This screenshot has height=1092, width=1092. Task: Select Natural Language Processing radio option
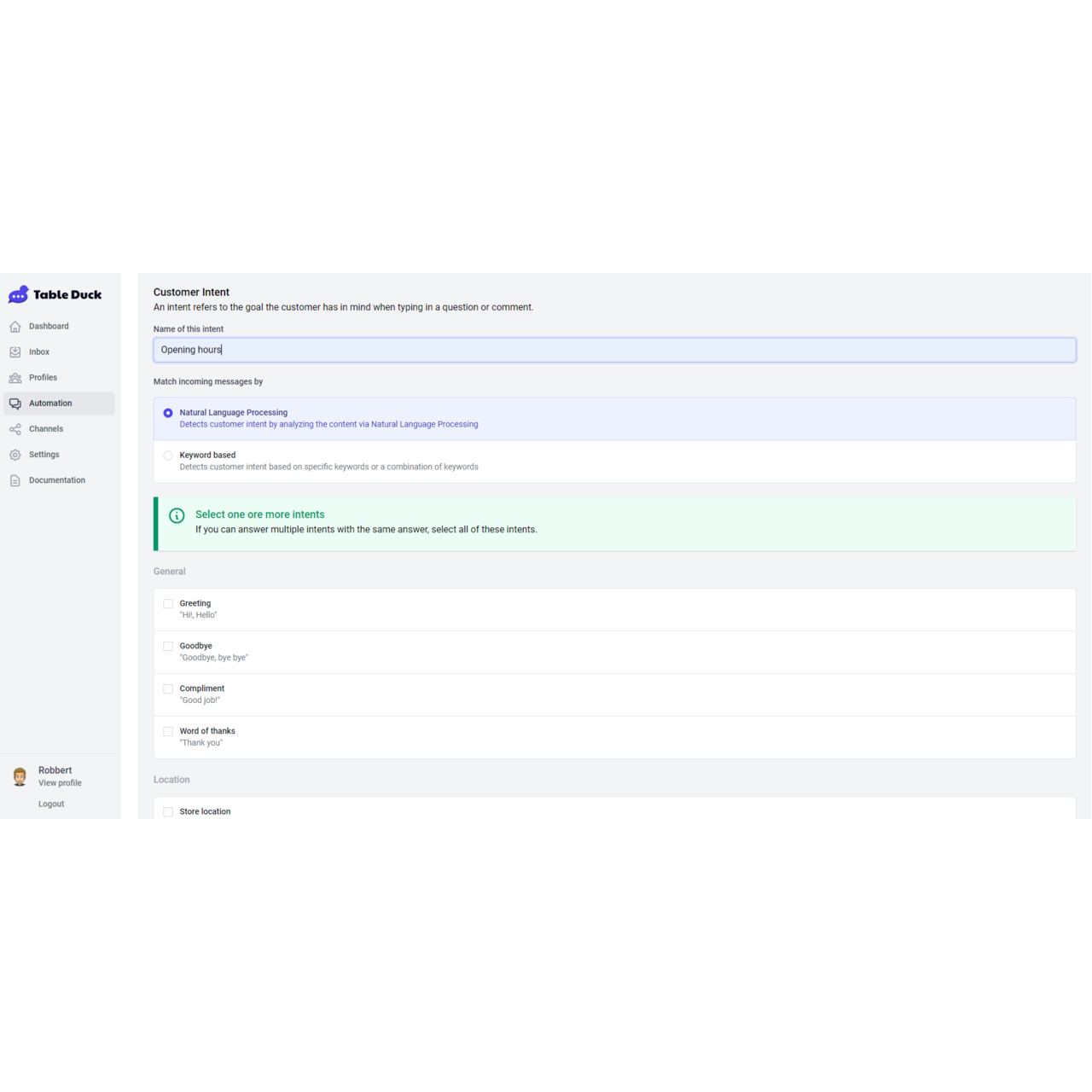coord(168,413)
